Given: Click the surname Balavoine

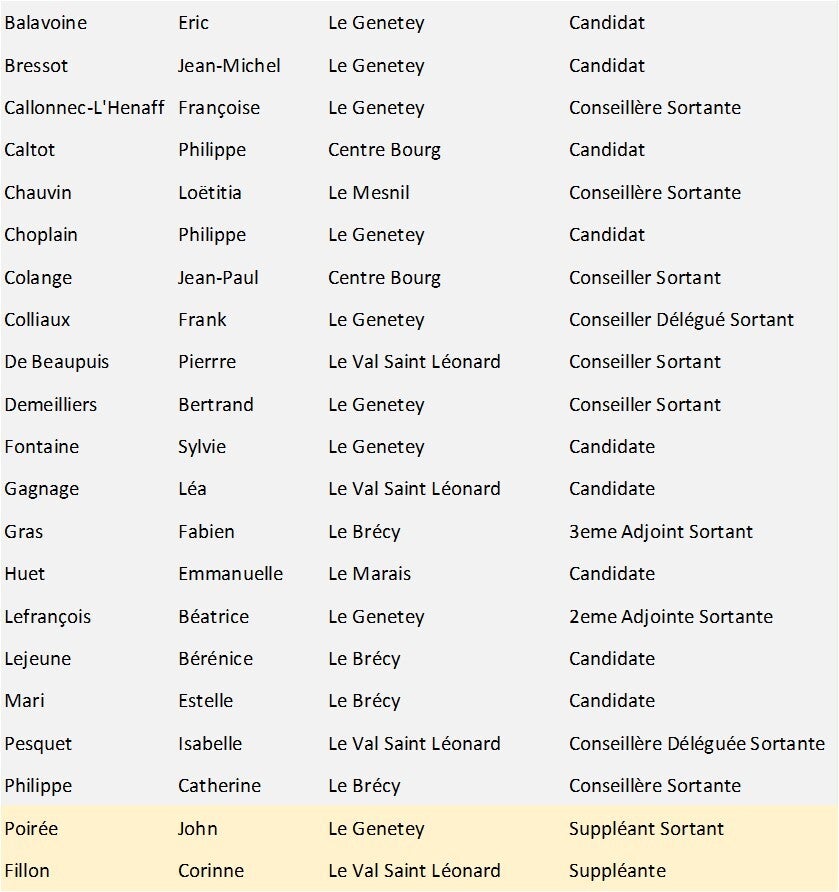Looking at the screenshot, I should pyautogui.click(x=45, y=23).
